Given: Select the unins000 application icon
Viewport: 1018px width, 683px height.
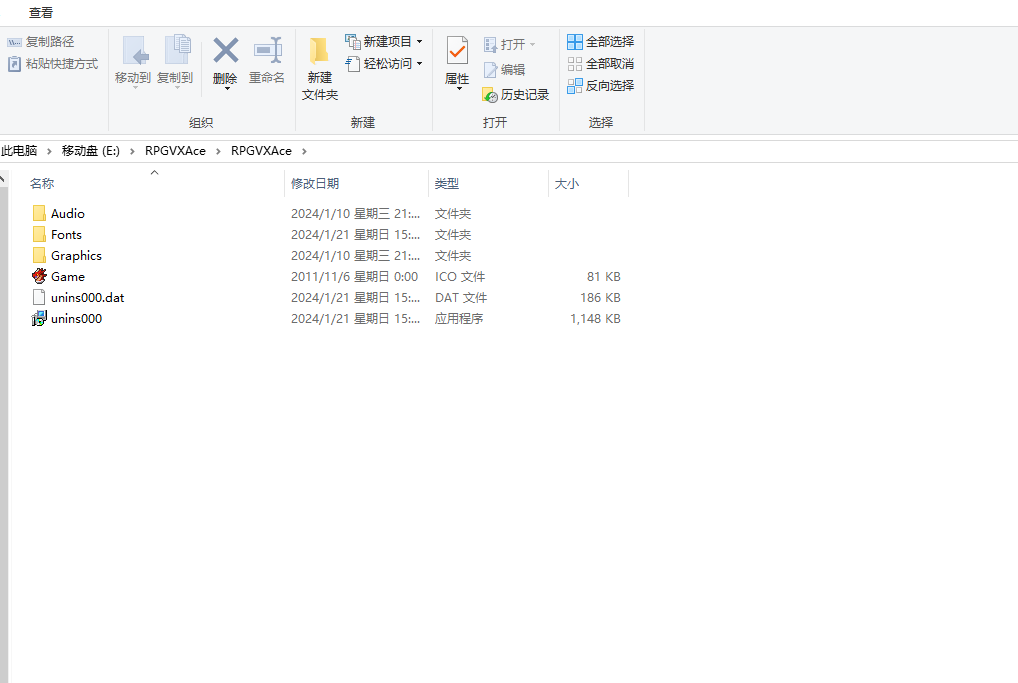Looking at the screenshot, I should pos(39,319).
